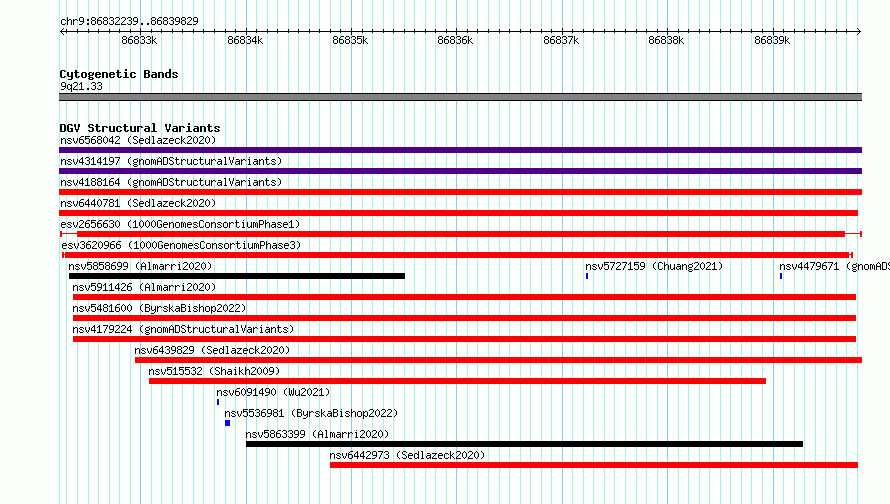Select the red bar of nsv6440781
Viewport: 890px width, 504px height.
459,213
